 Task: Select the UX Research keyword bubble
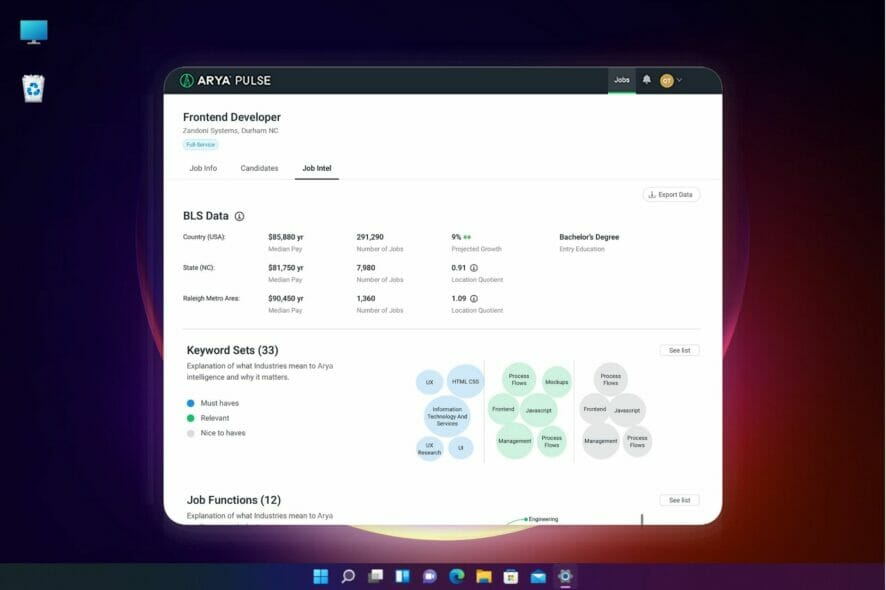tap(429, 449)
